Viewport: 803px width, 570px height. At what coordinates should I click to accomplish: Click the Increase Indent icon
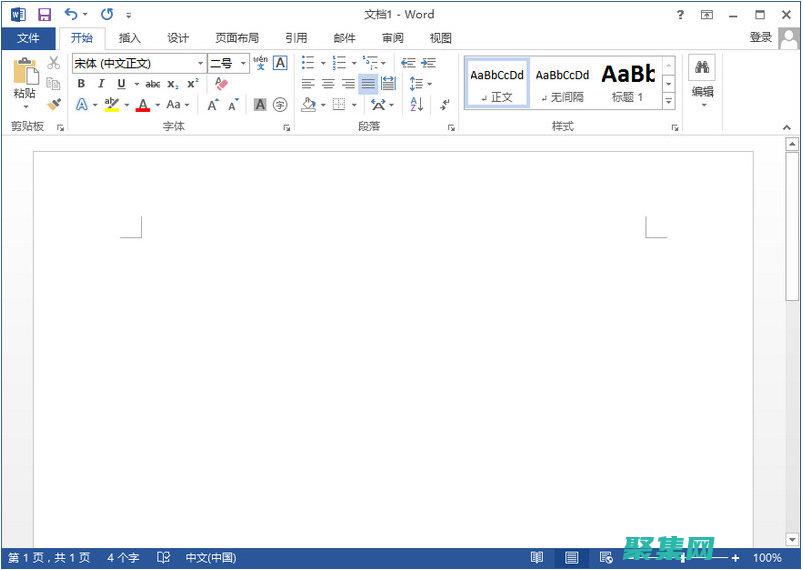click(429, 63)
